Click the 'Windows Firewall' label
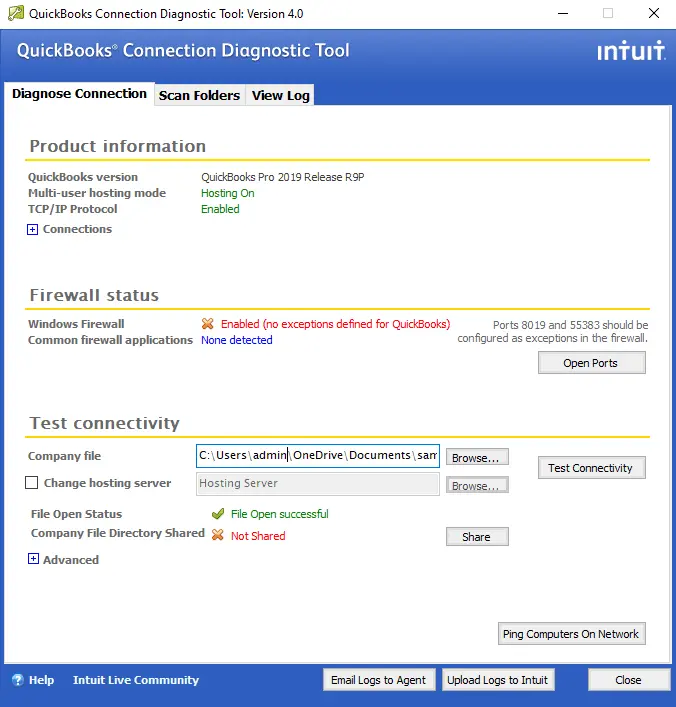The height and width of the screenshot is (707, 676). point(76,324)
